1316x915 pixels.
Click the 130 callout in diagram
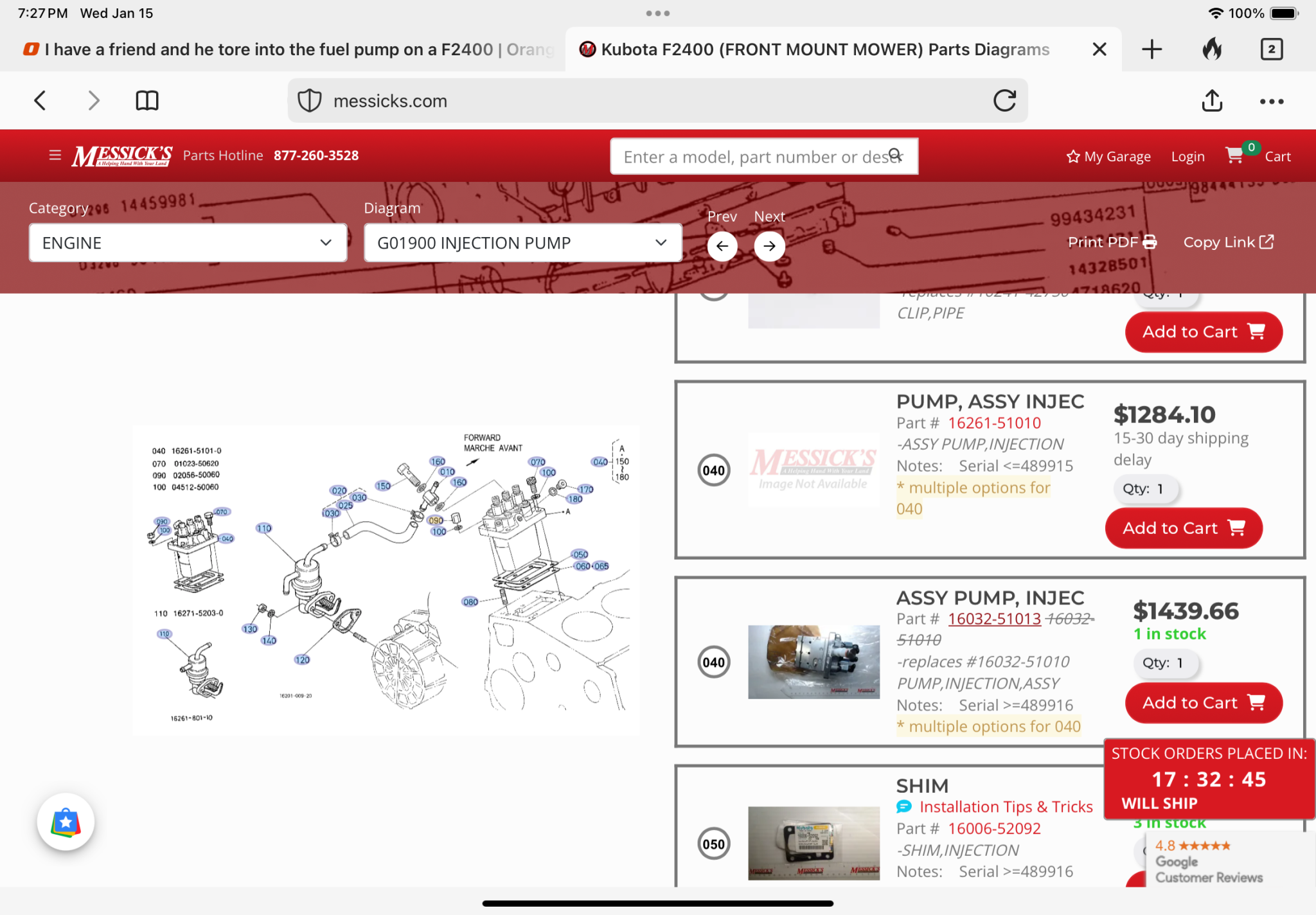point(250,629)
